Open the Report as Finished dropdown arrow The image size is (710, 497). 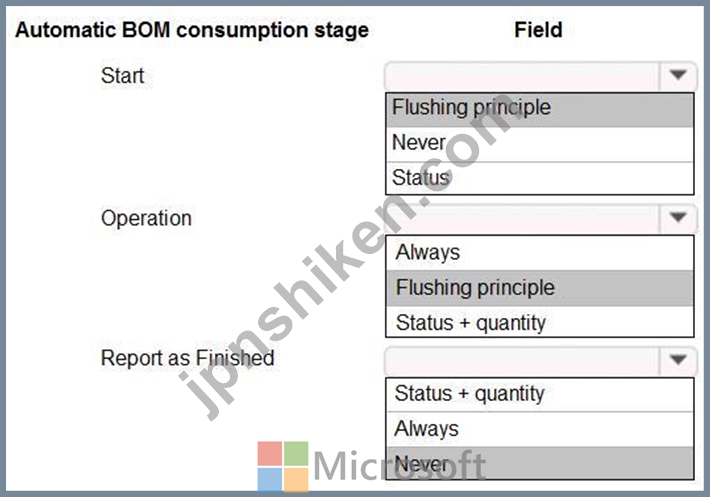677,360
